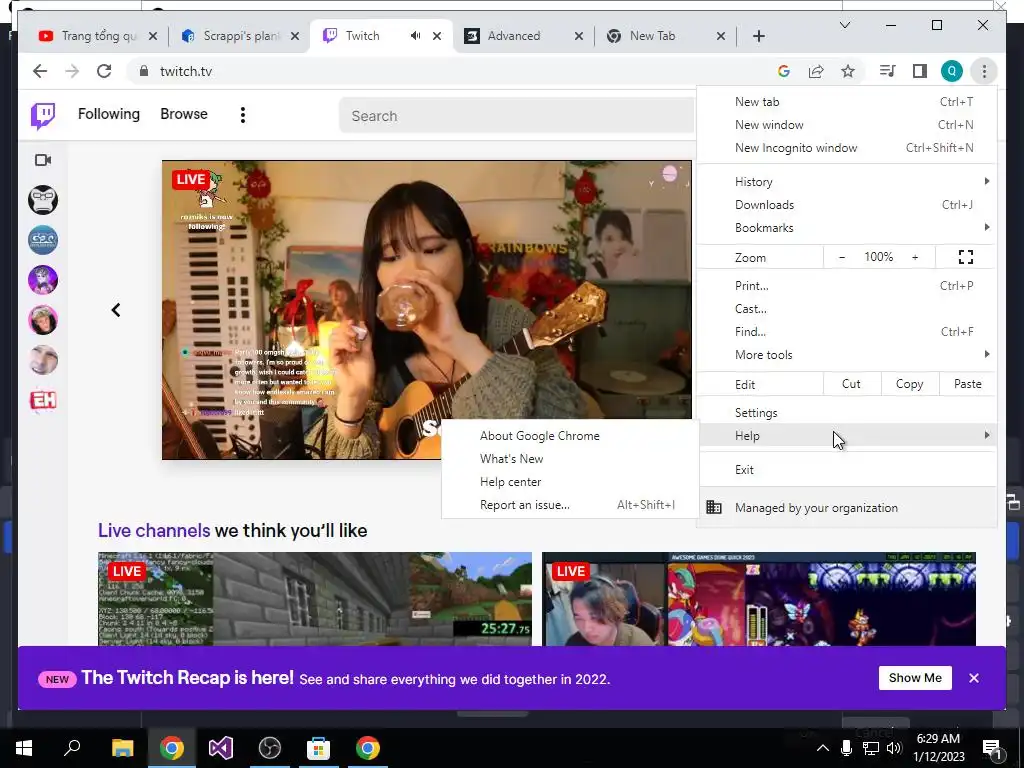
Task: Share this page icon in address bar
Action: [x=816, y=71]
